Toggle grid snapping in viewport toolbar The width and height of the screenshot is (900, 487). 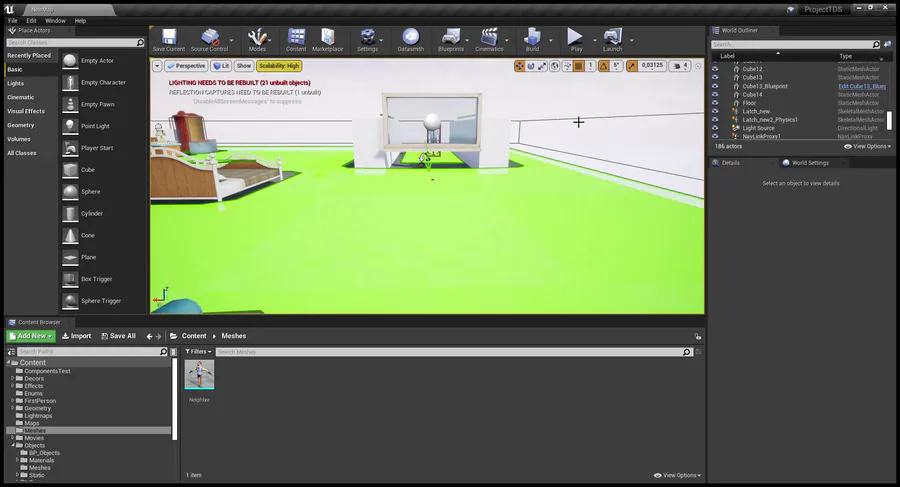pyautogui.click(x=579, y=66)
